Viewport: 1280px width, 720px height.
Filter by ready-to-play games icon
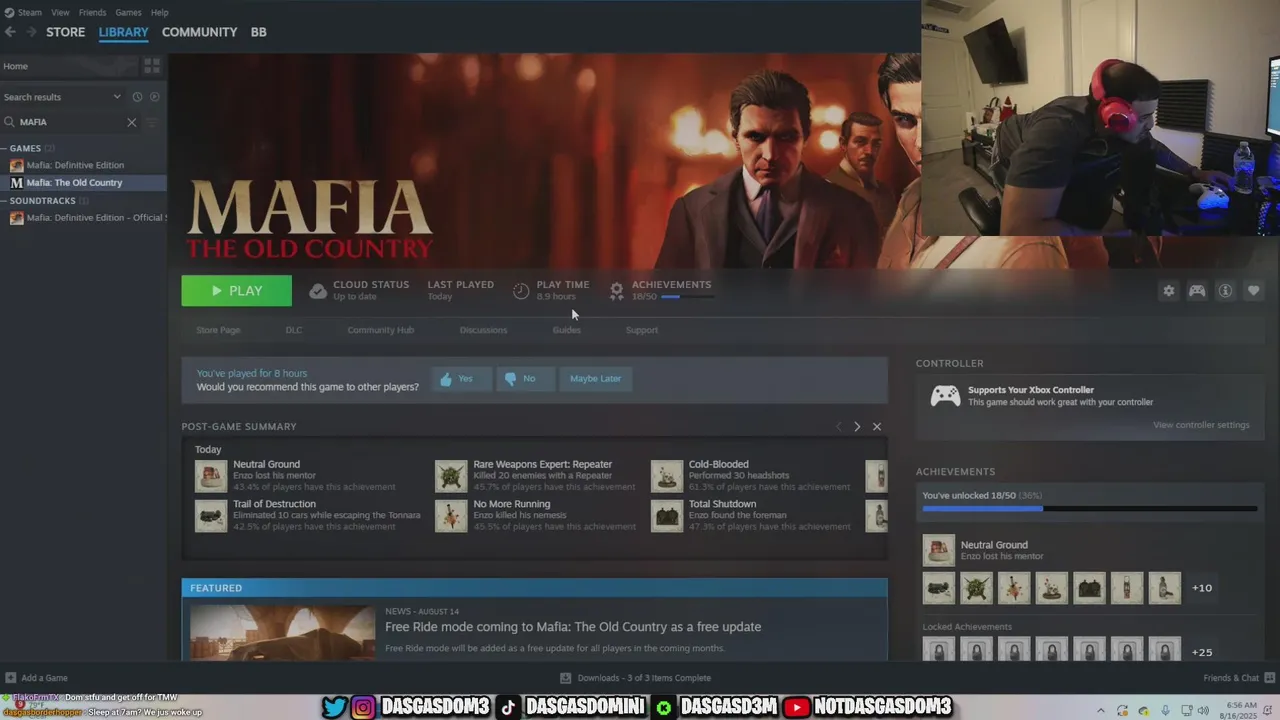pyautogui.click(x=154, y=97)
